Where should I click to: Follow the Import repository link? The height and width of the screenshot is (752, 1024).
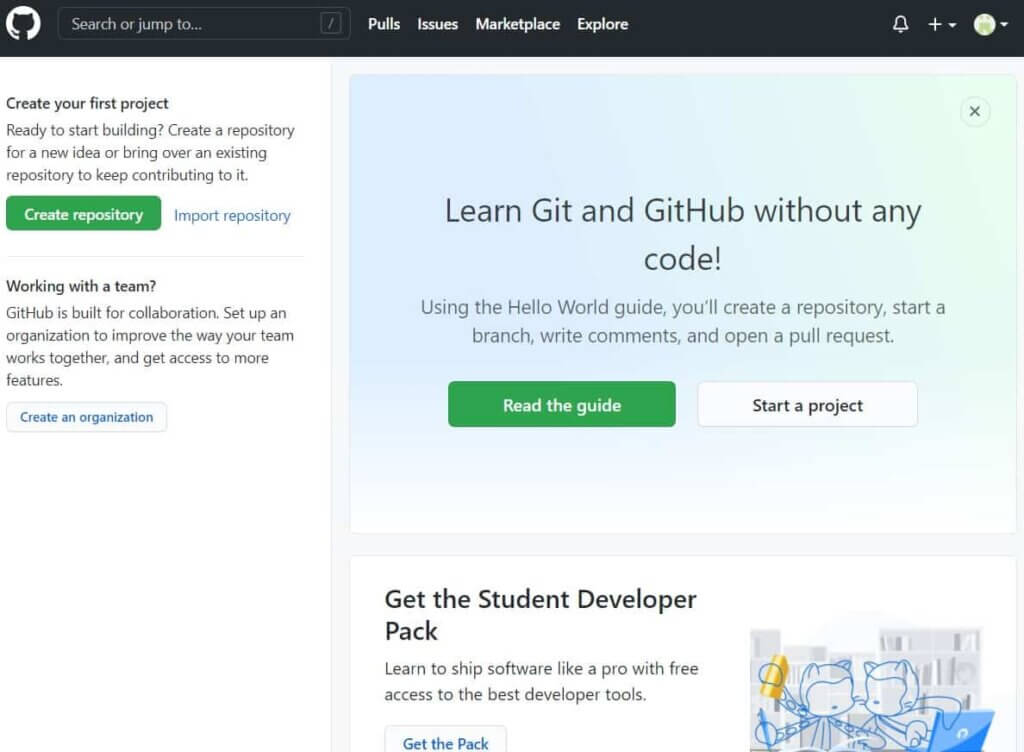click(232, 215)
